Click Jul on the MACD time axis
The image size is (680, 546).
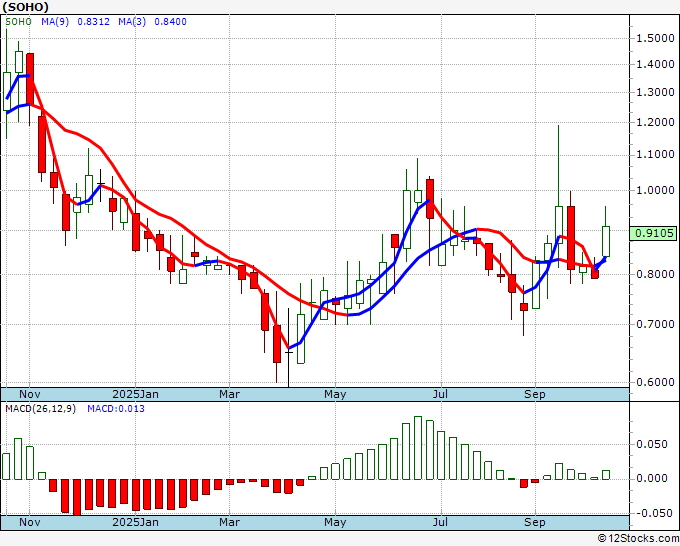click(x=441, y=522)
